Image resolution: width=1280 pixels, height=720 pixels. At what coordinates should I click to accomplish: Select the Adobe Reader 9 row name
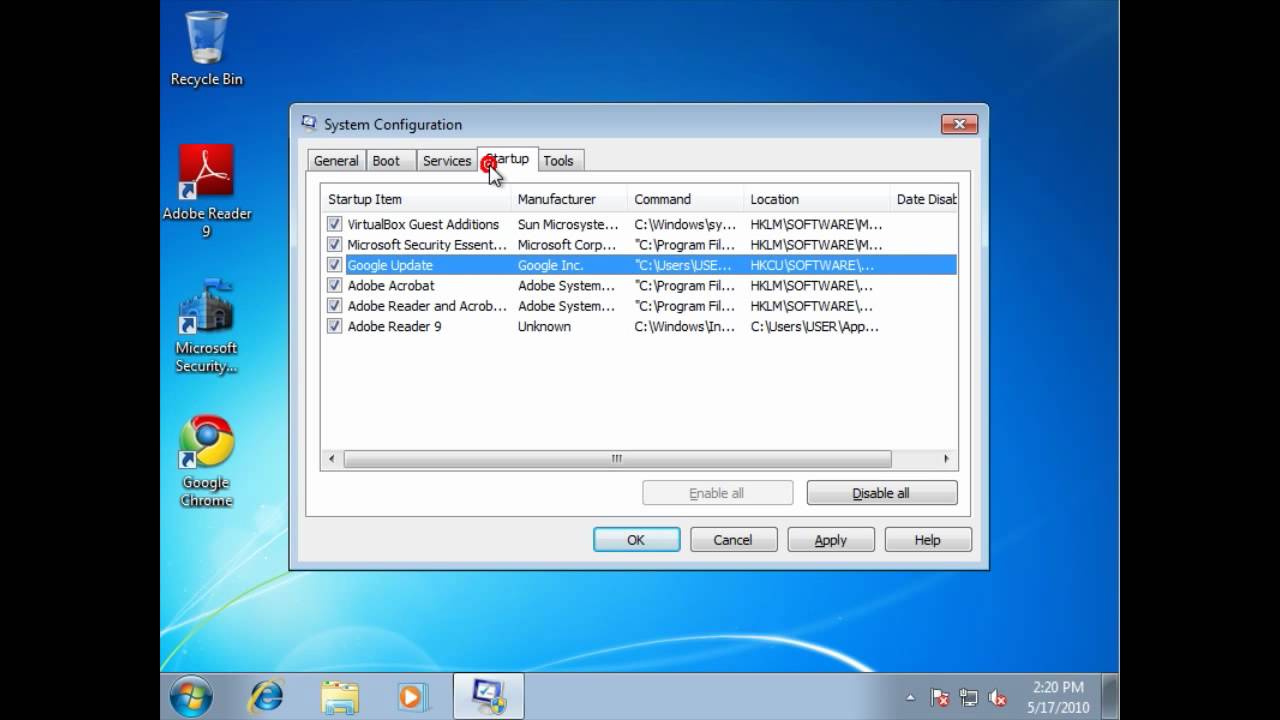394,326
